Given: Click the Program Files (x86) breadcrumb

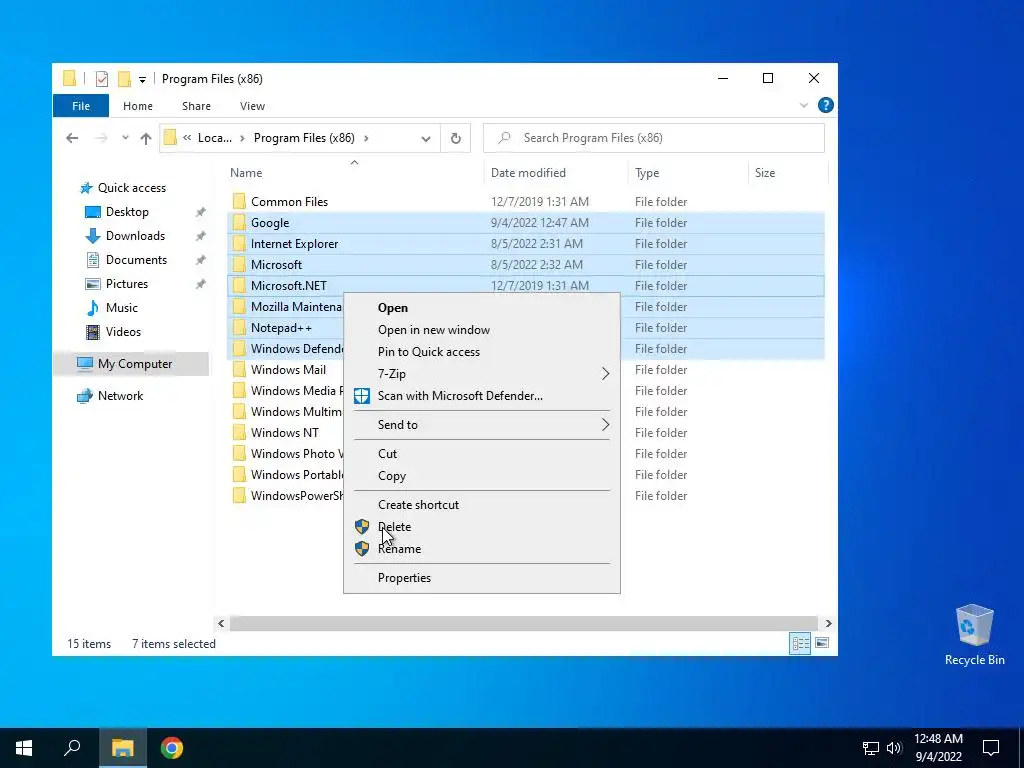Looking at the screenshot, I should tap(304, 138).
